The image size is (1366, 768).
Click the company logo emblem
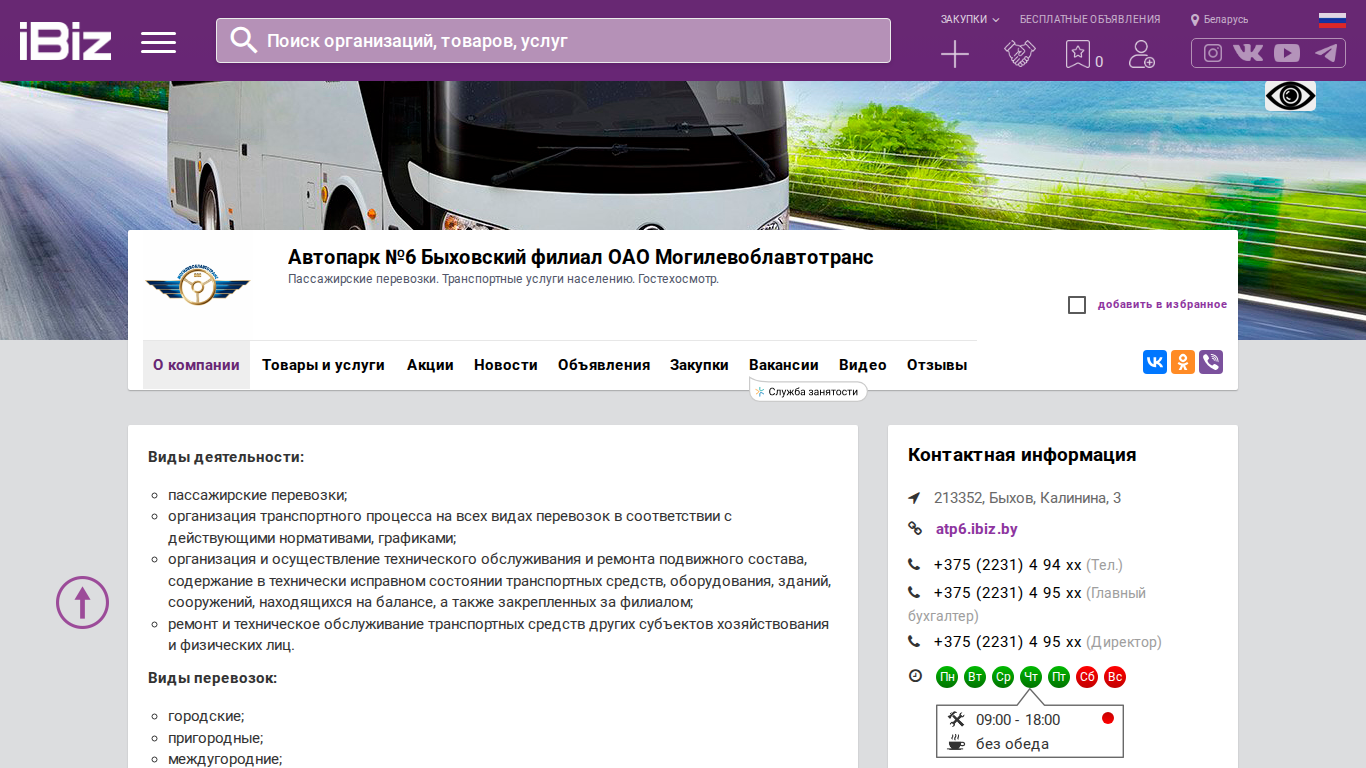197,286
